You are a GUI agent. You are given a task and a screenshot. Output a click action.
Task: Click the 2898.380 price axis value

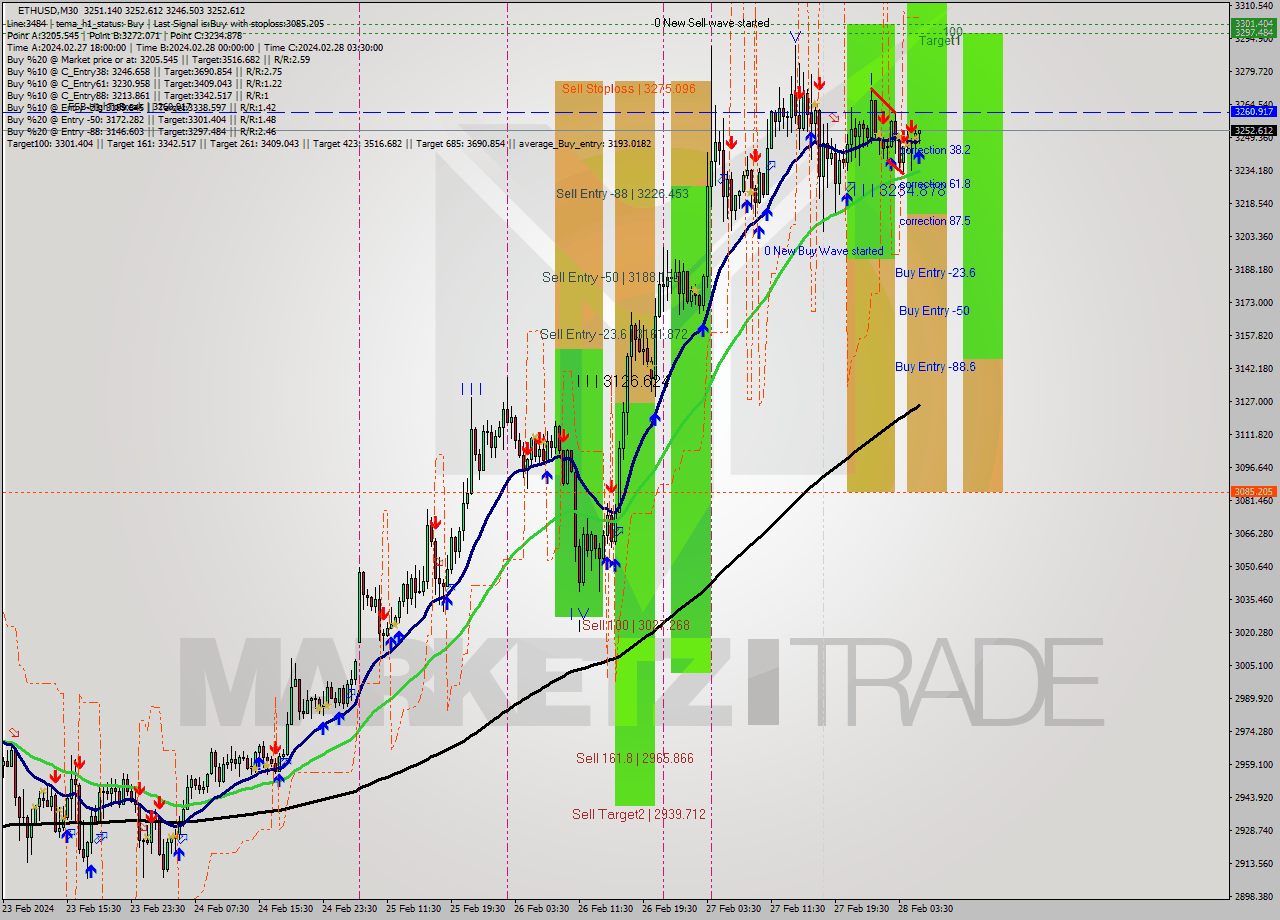[1254, 896]
